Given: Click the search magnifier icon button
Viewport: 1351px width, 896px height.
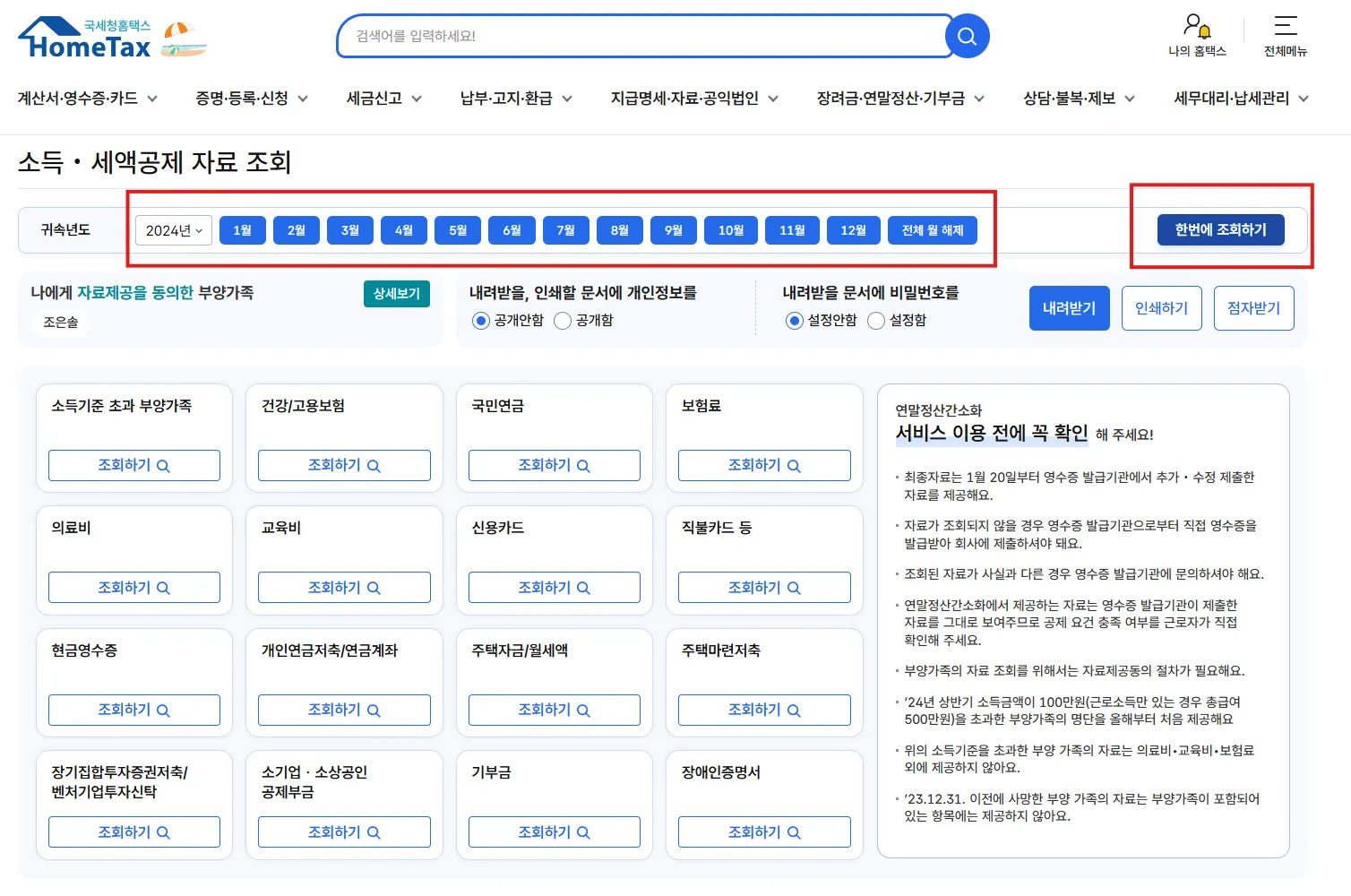Looking at the screenshot, I should click(x=967, y=36).
